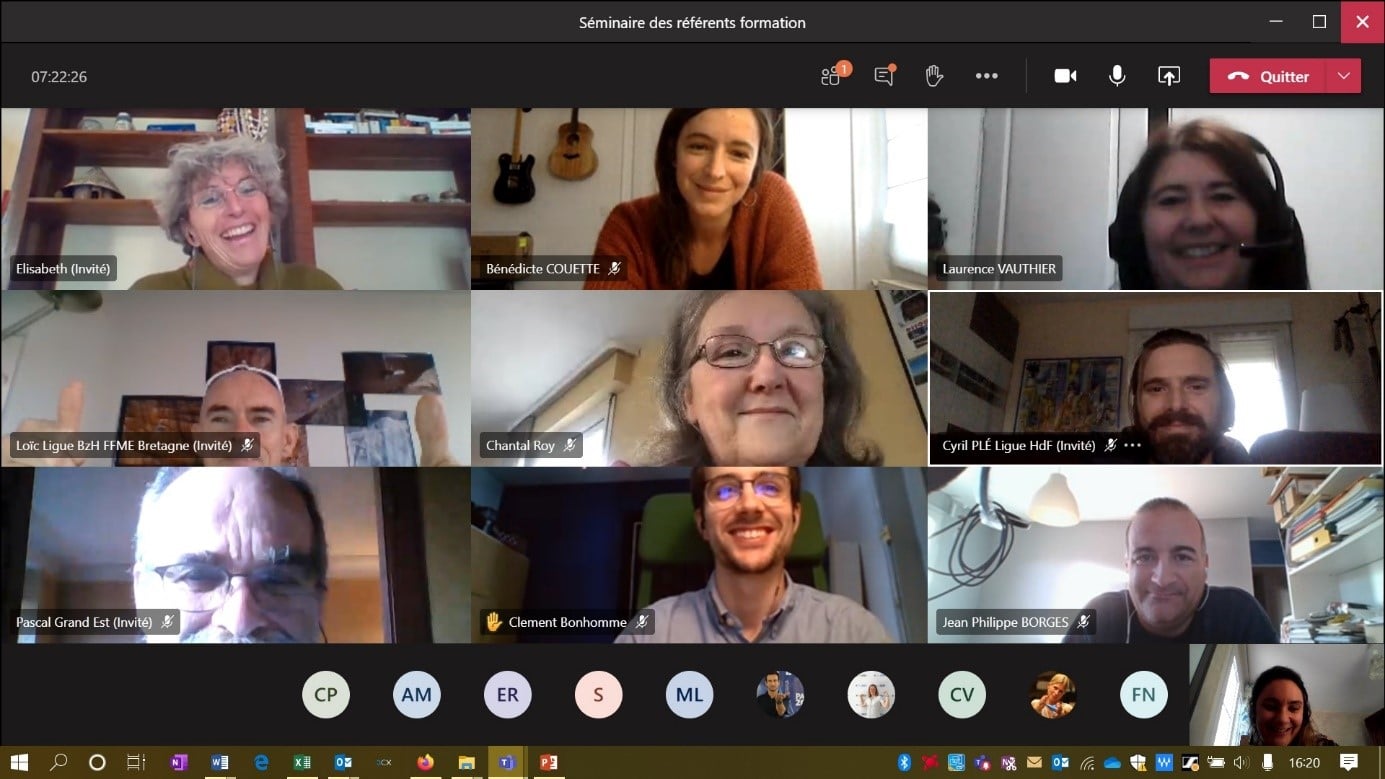1385x779 pixels.
Task: Open Cortana from the taskbar
Action: [97, 762]
